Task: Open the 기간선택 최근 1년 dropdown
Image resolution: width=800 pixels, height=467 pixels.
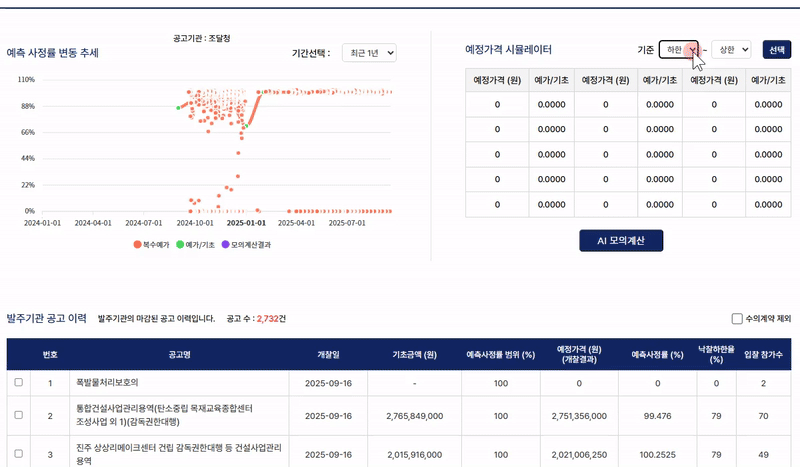Action: pos(369,52)
